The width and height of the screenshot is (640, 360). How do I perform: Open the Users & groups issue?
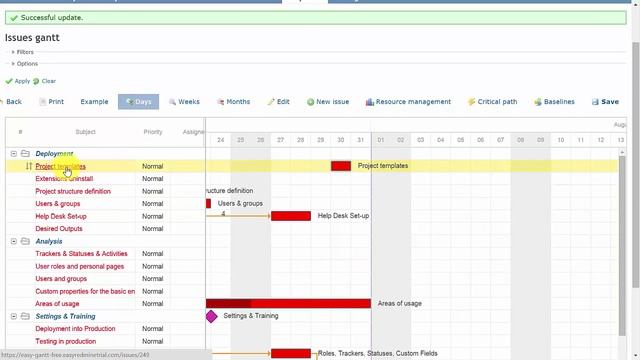(58, 204)
